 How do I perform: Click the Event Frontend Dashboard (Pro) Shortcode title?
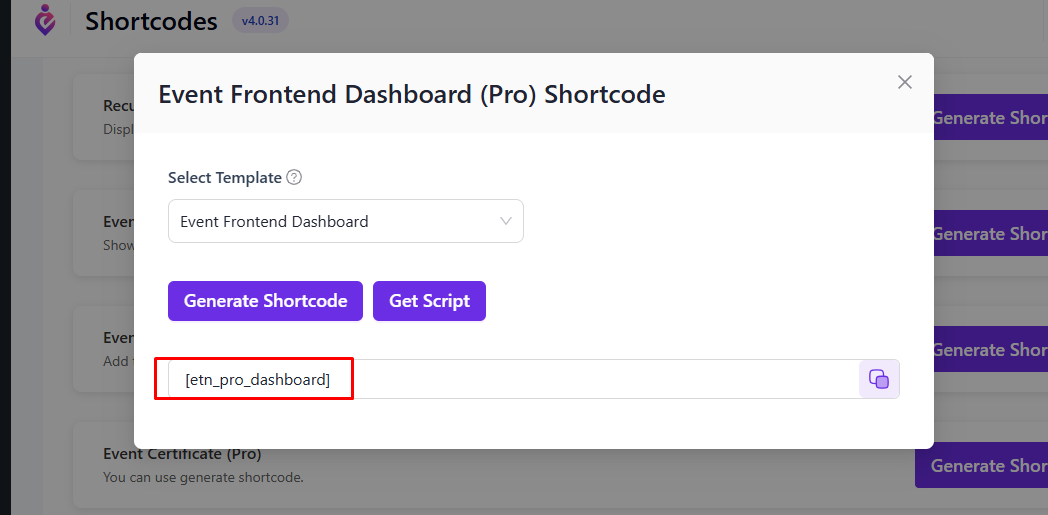412,94
